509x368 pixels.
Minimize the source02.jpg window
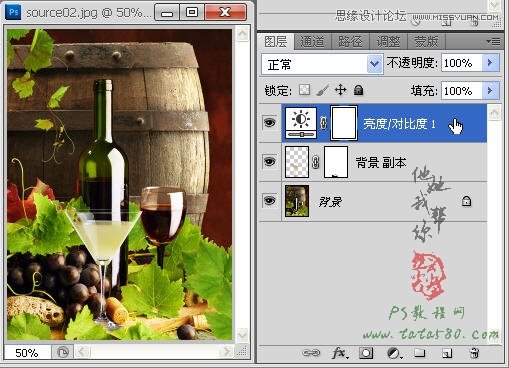pos(167,12)
